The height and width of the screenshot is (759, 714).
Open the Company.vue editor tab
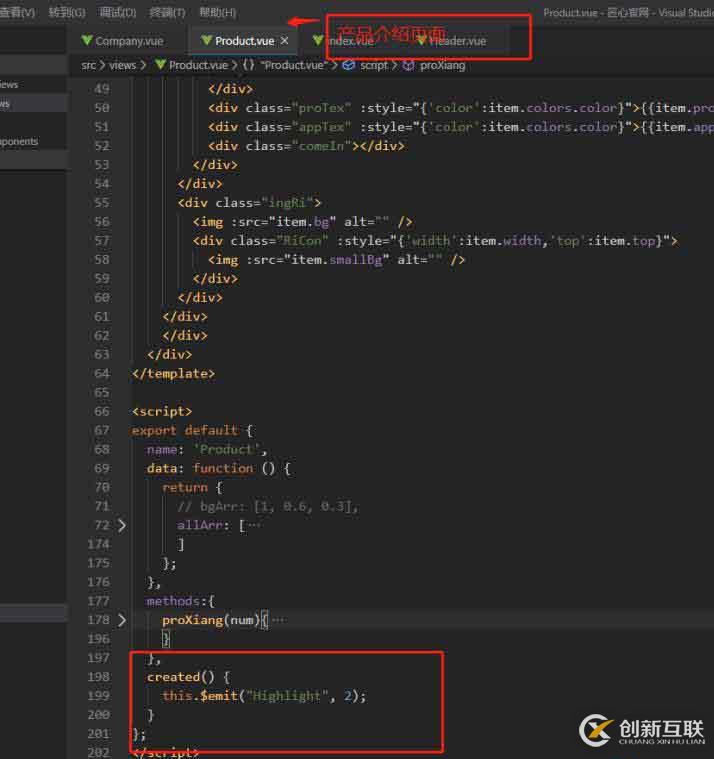point(122,41)
